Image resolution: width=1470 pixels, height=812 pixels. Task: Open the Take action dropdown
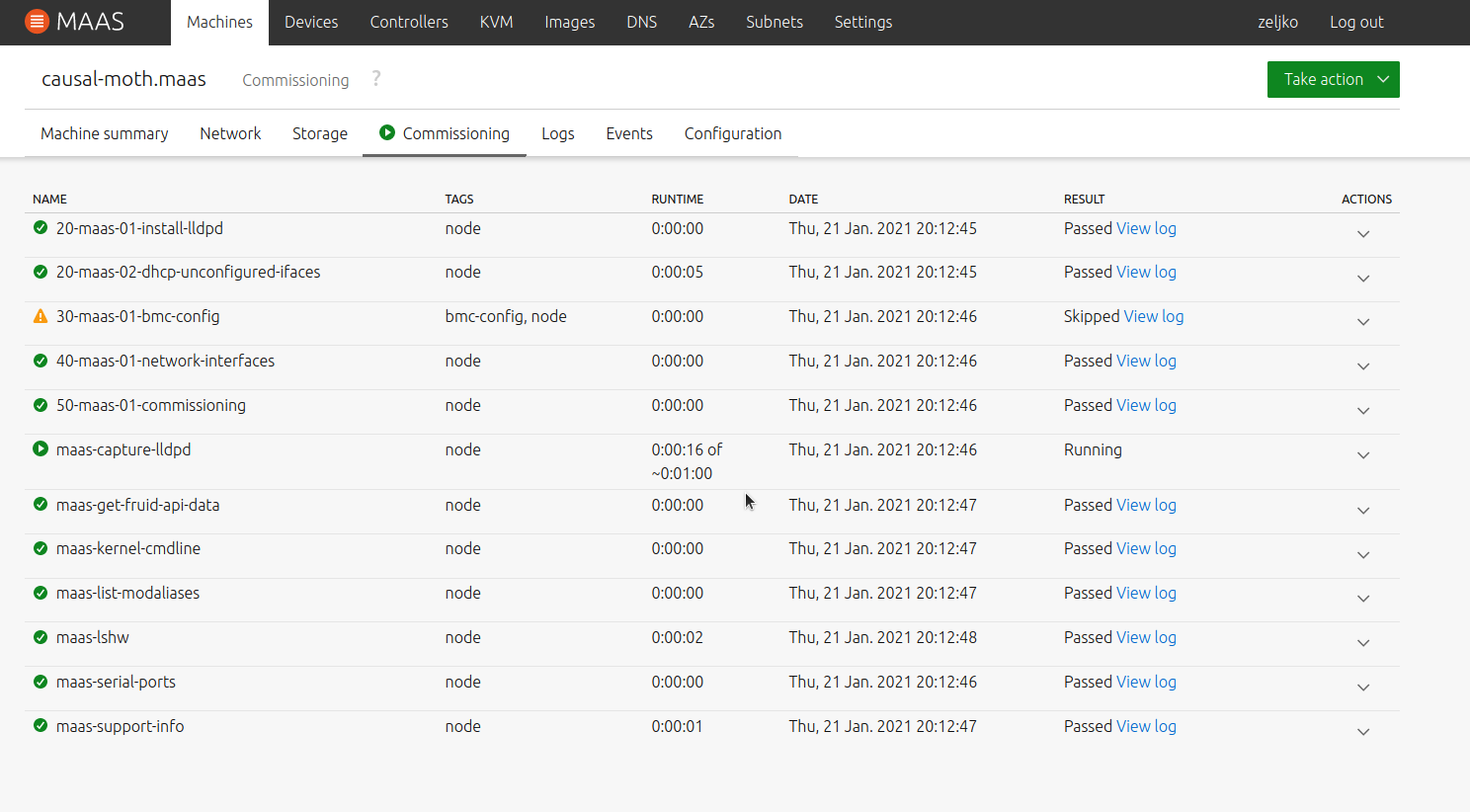point(1333,79)
